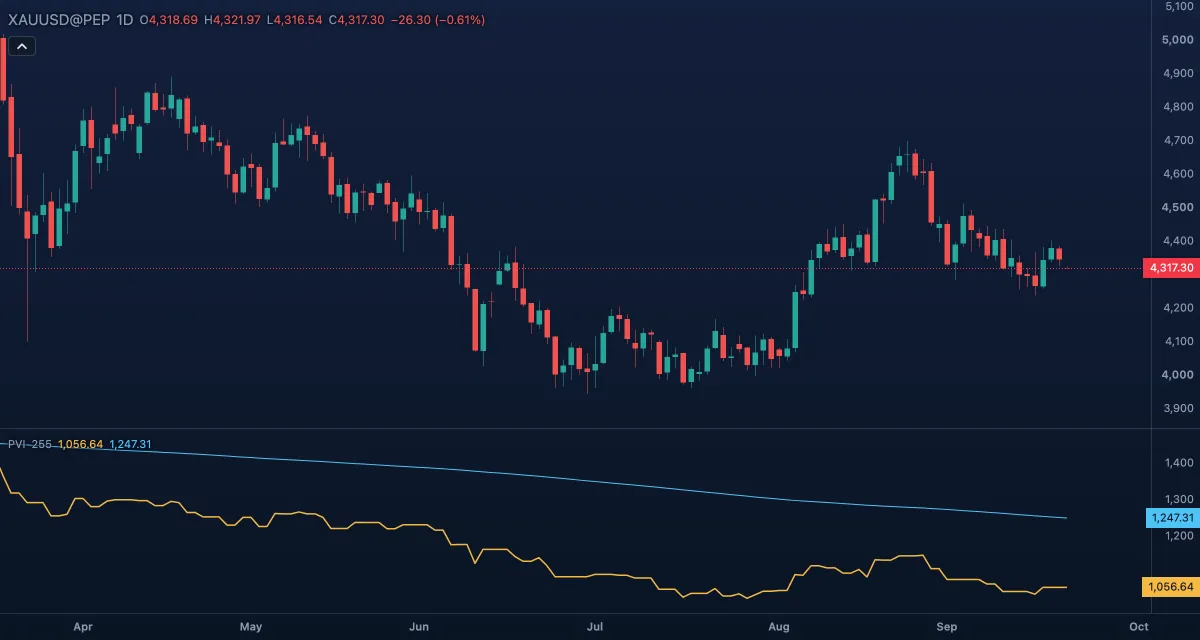Click the red 4,317.30 current price label

[1169, 268]
